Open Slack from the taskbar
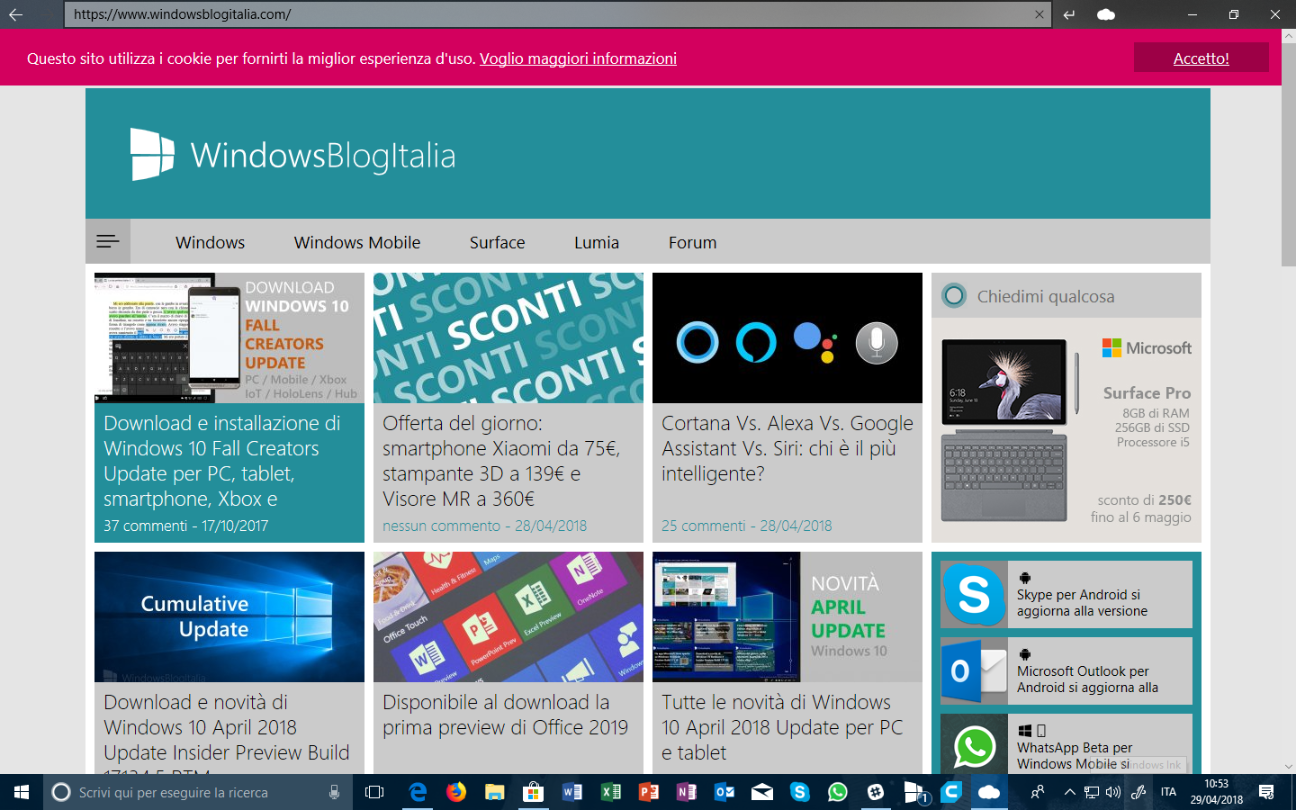Image resolution: width=1296 pixels, height=810 pixels. [876, 792]
